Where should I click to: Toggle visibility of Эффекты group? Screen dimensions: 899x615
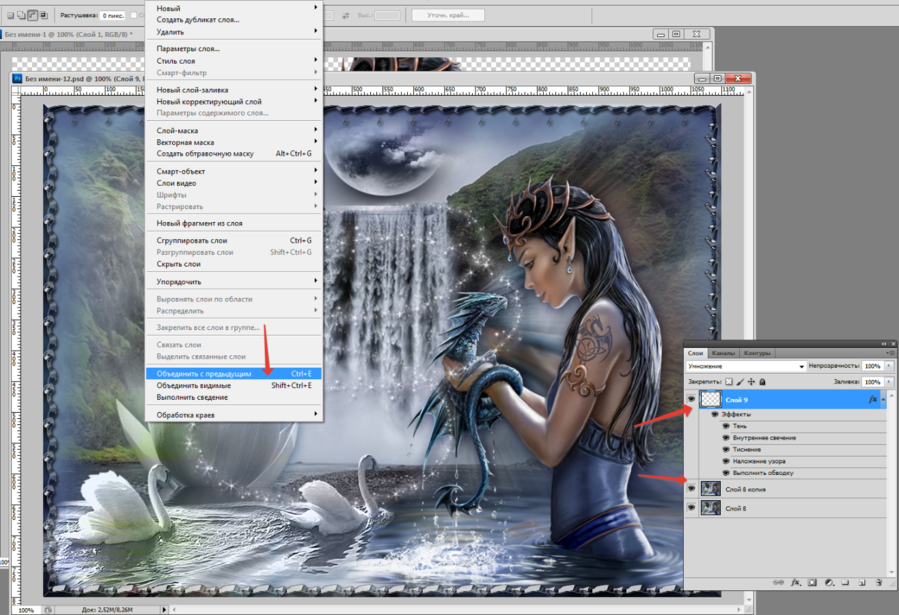[x=714, y=414]
